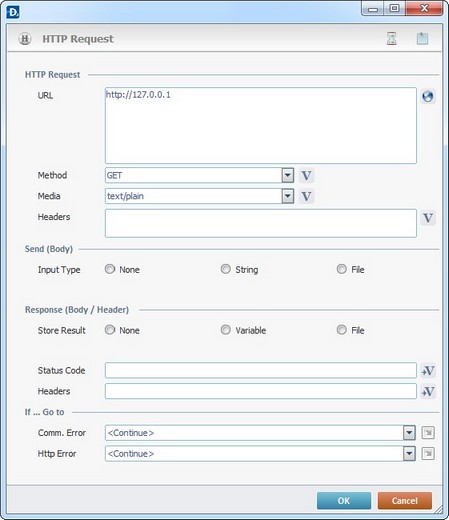The height and width of the screenshot is (520, 449).
Task: Insert variable for Method field
Action: point(306,176)
